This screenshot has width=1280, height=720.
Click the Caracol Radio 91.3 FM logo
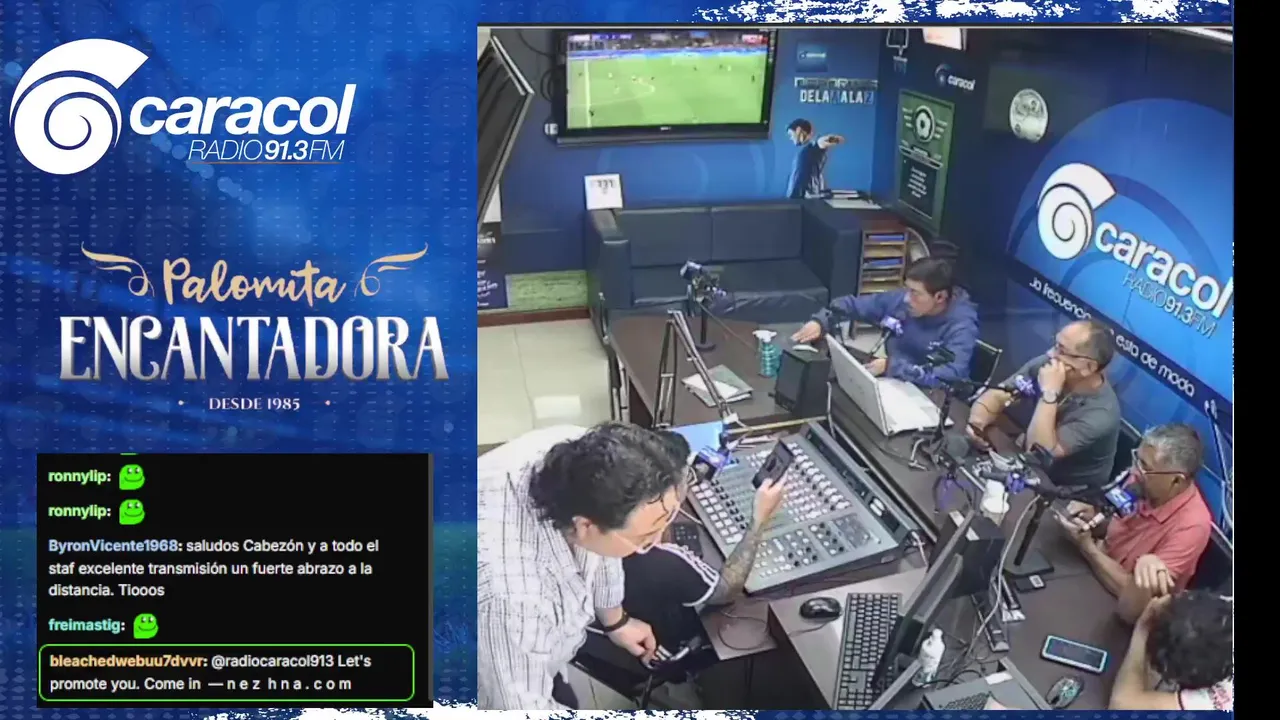point(182,107)
